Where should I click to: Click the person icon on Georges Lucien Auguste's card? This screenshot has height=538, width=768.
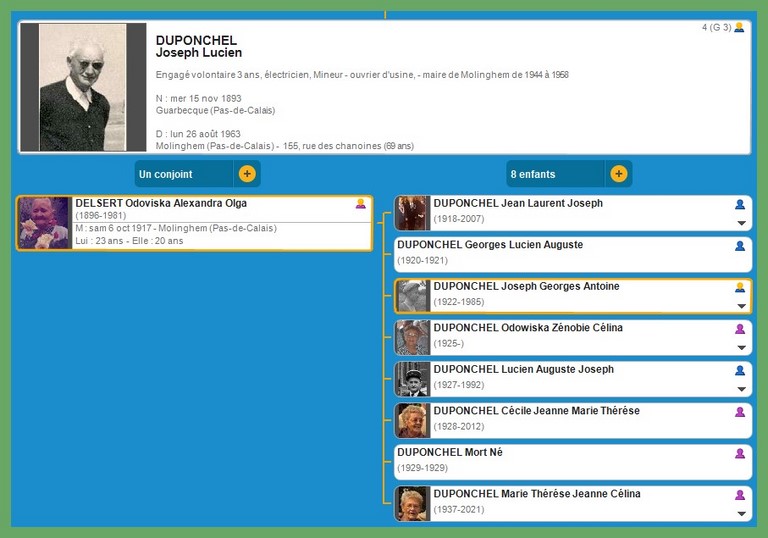(740, 246)
